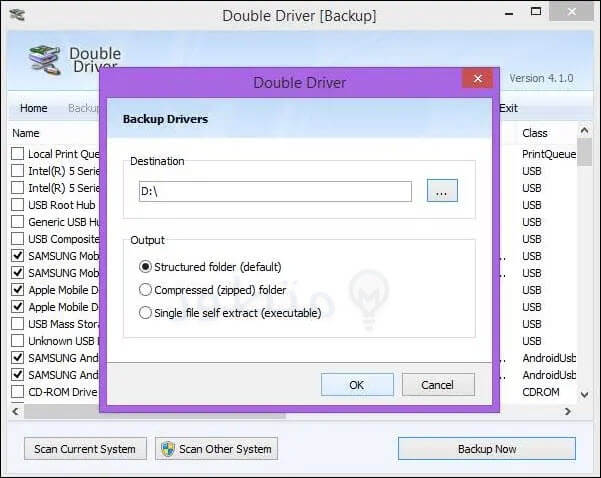Click the shield icon on Scan Other System
The height and width of the screenshot is (478, 601).
click(168, 449)
